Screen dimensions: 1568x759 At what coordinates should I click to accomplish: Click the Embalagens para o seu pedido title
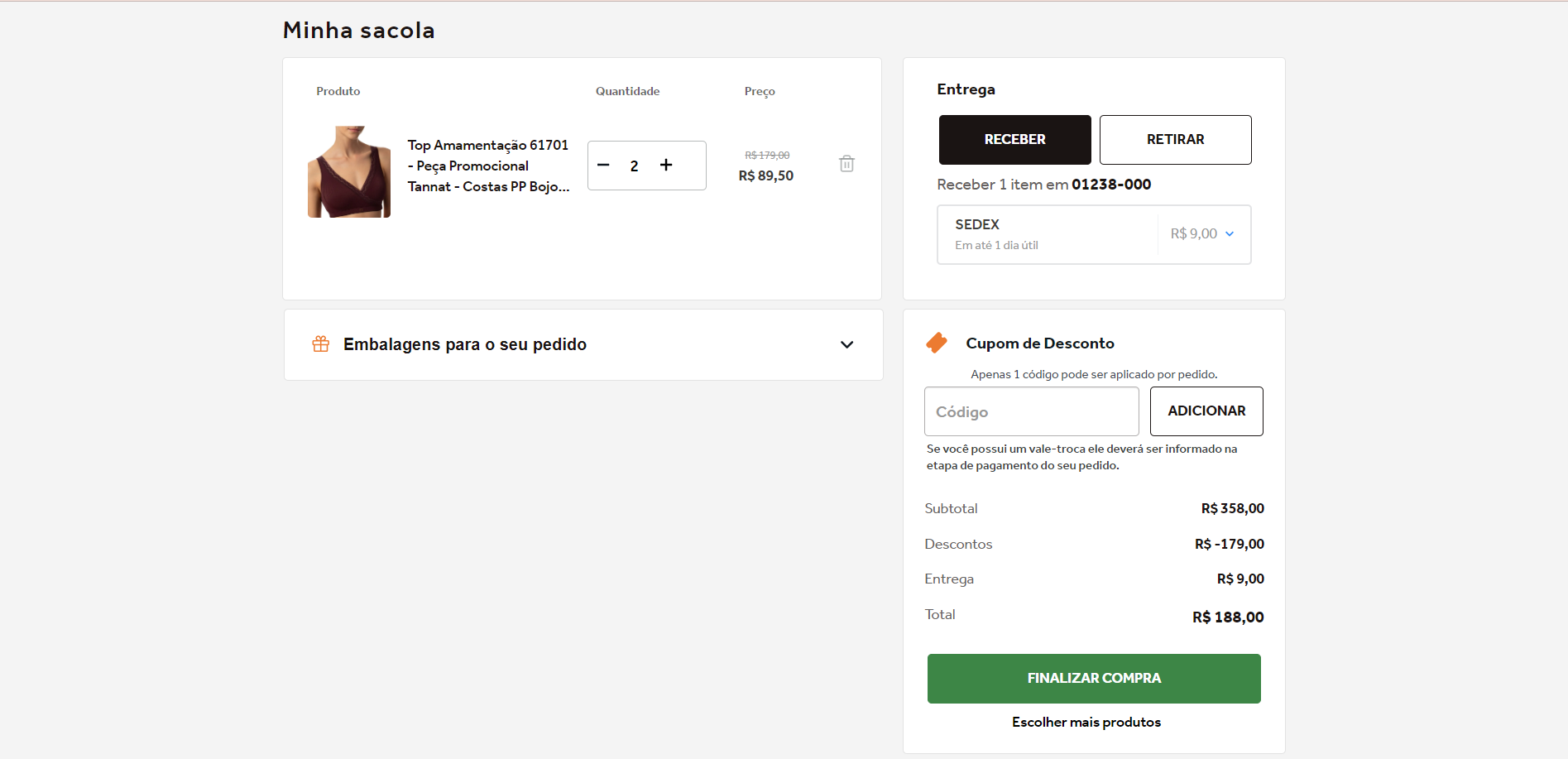click(x=465, y=344)
